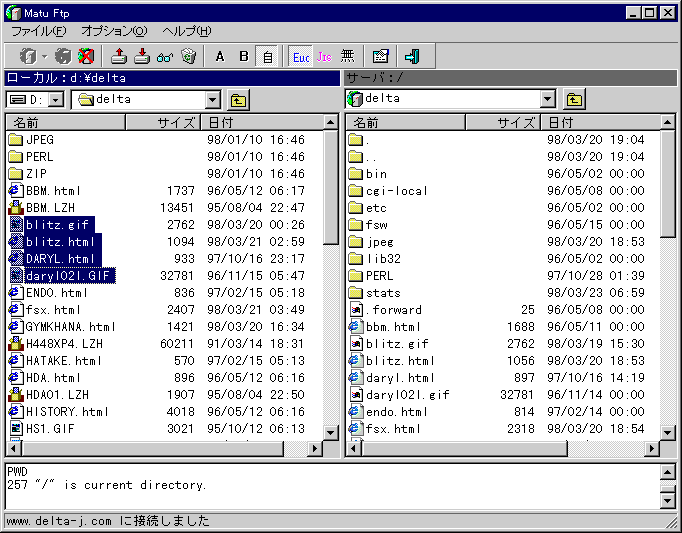Select local ZIP folder icon
Image resolution: width=682 pixels, height=533 pixels.
[16, 174]
